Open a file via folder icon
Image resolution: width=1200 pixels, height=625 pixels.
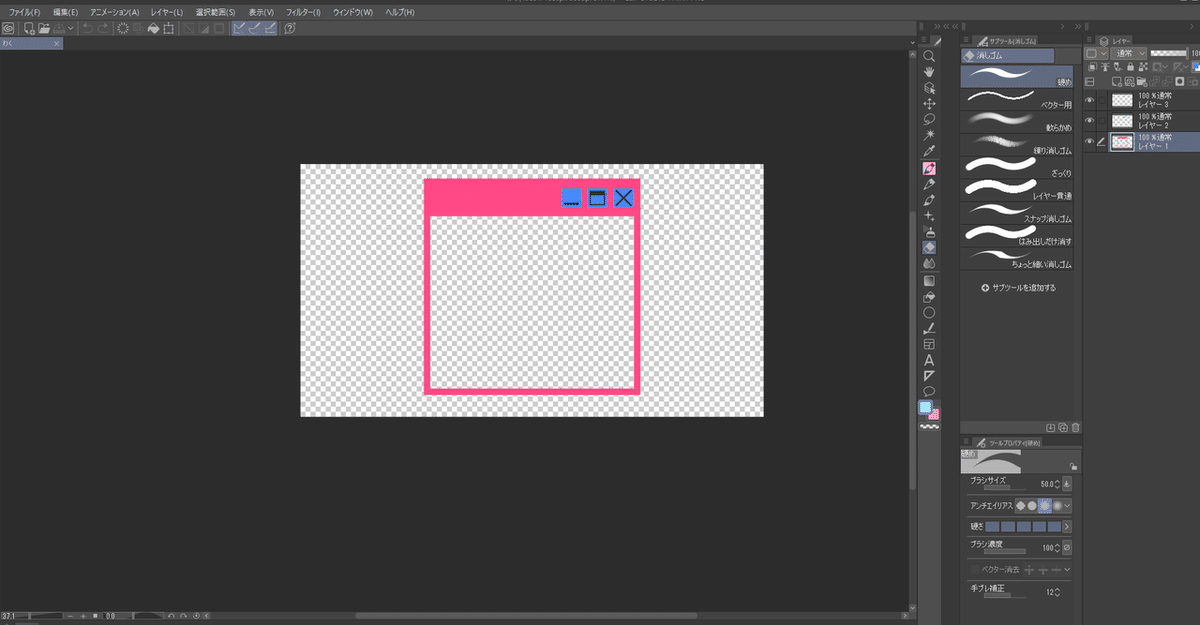click(x=44, y=28)
